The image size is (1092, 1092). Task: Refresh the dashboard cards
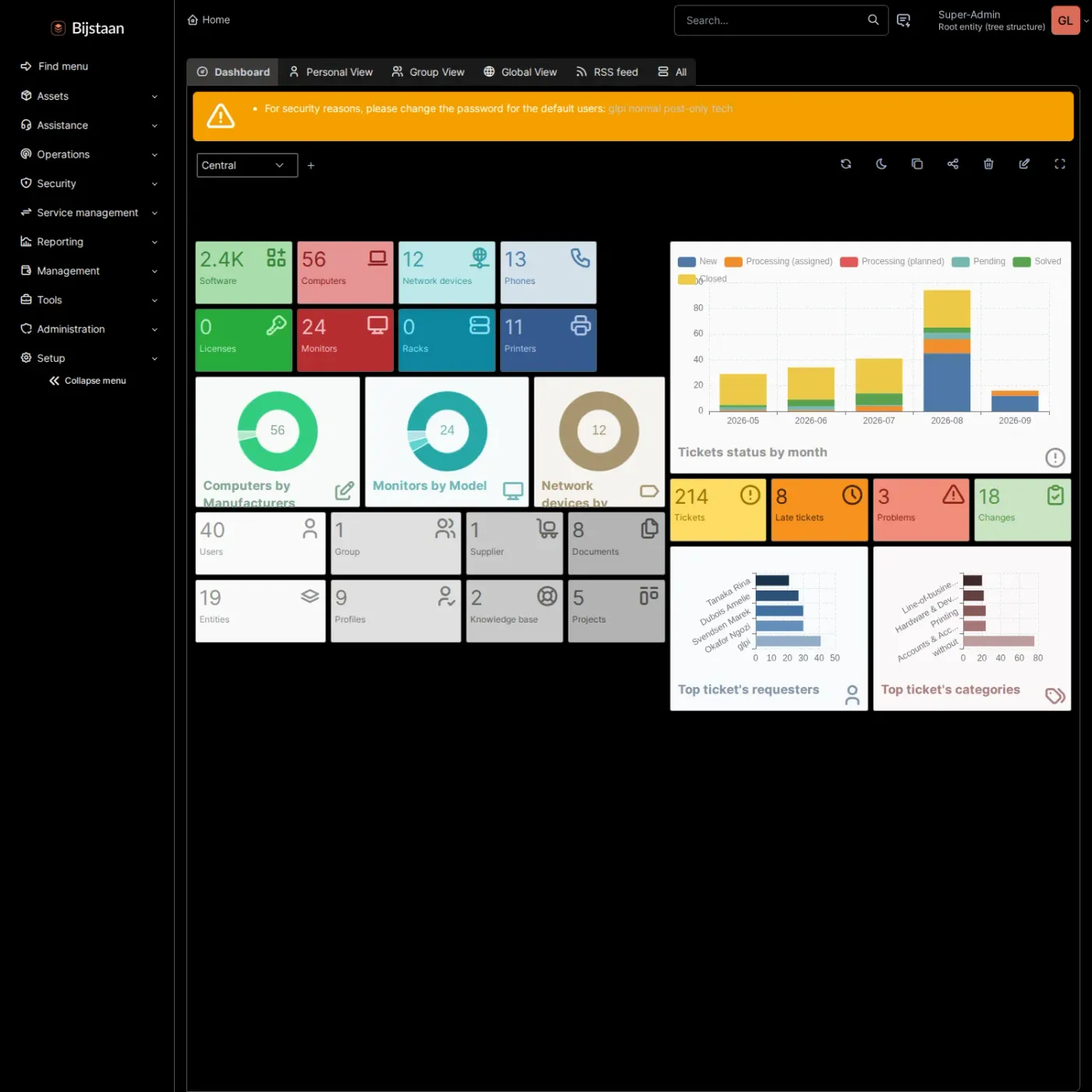846,164
